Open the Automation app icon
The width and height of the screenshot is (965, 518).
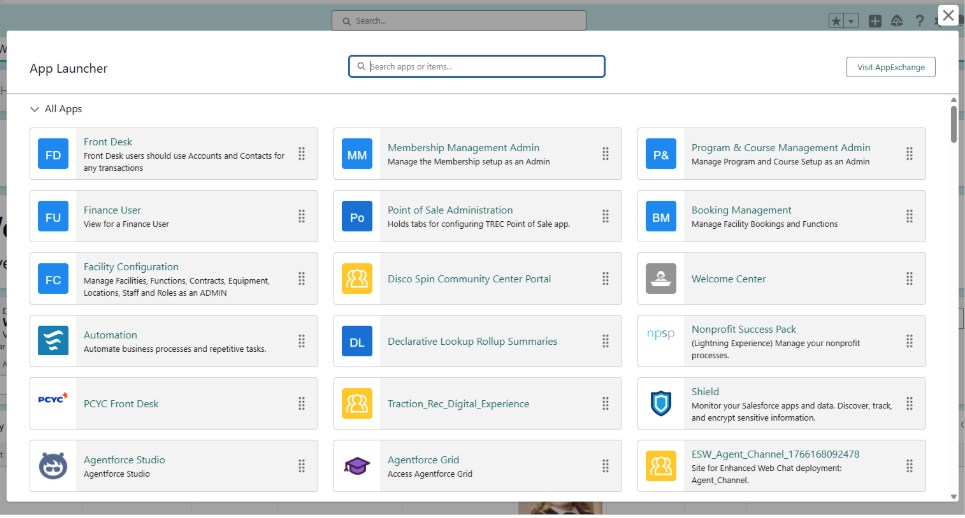53,341
